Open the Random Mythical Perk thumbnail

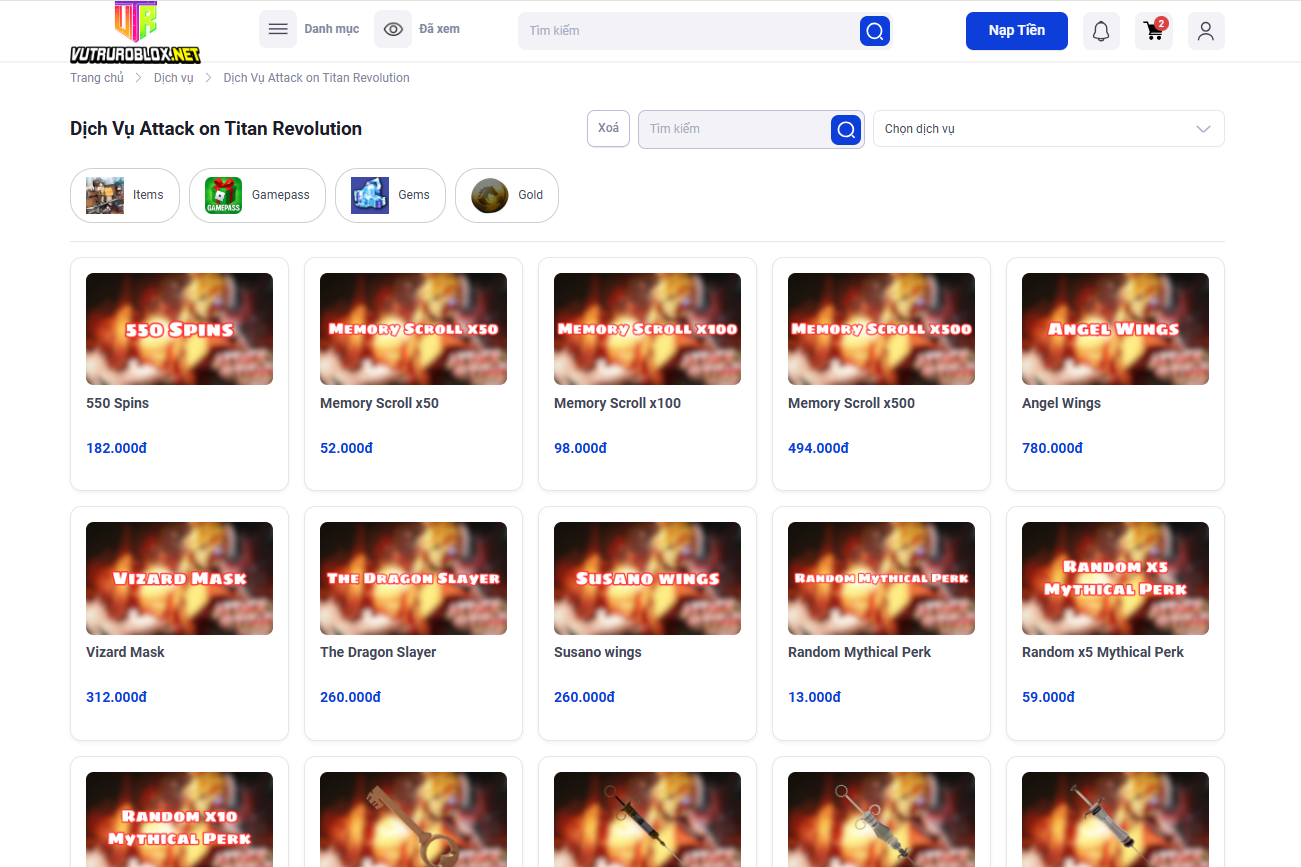coord(882,578)
